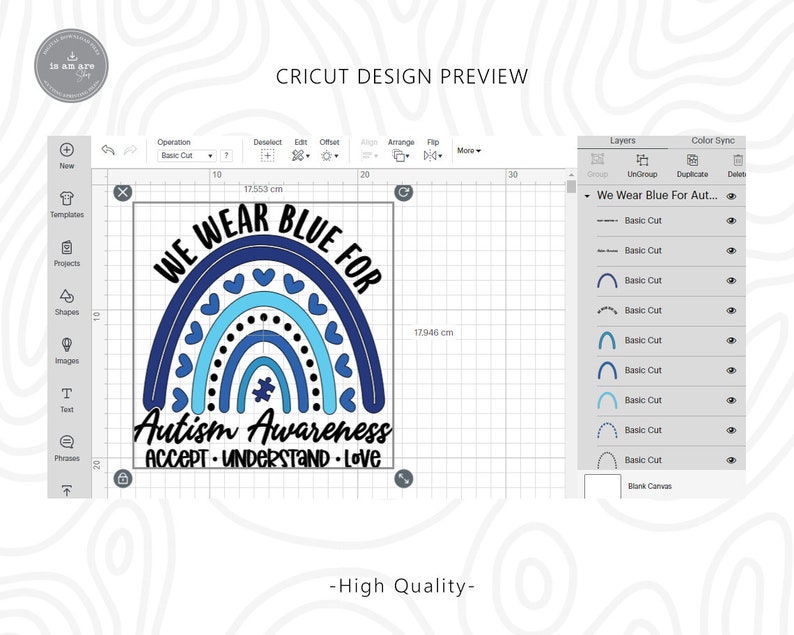Hide the light blue arch Basic Cut layer
Image resolution: width=794 pixels, height=635 pixels.
click(x=731, y=400)
